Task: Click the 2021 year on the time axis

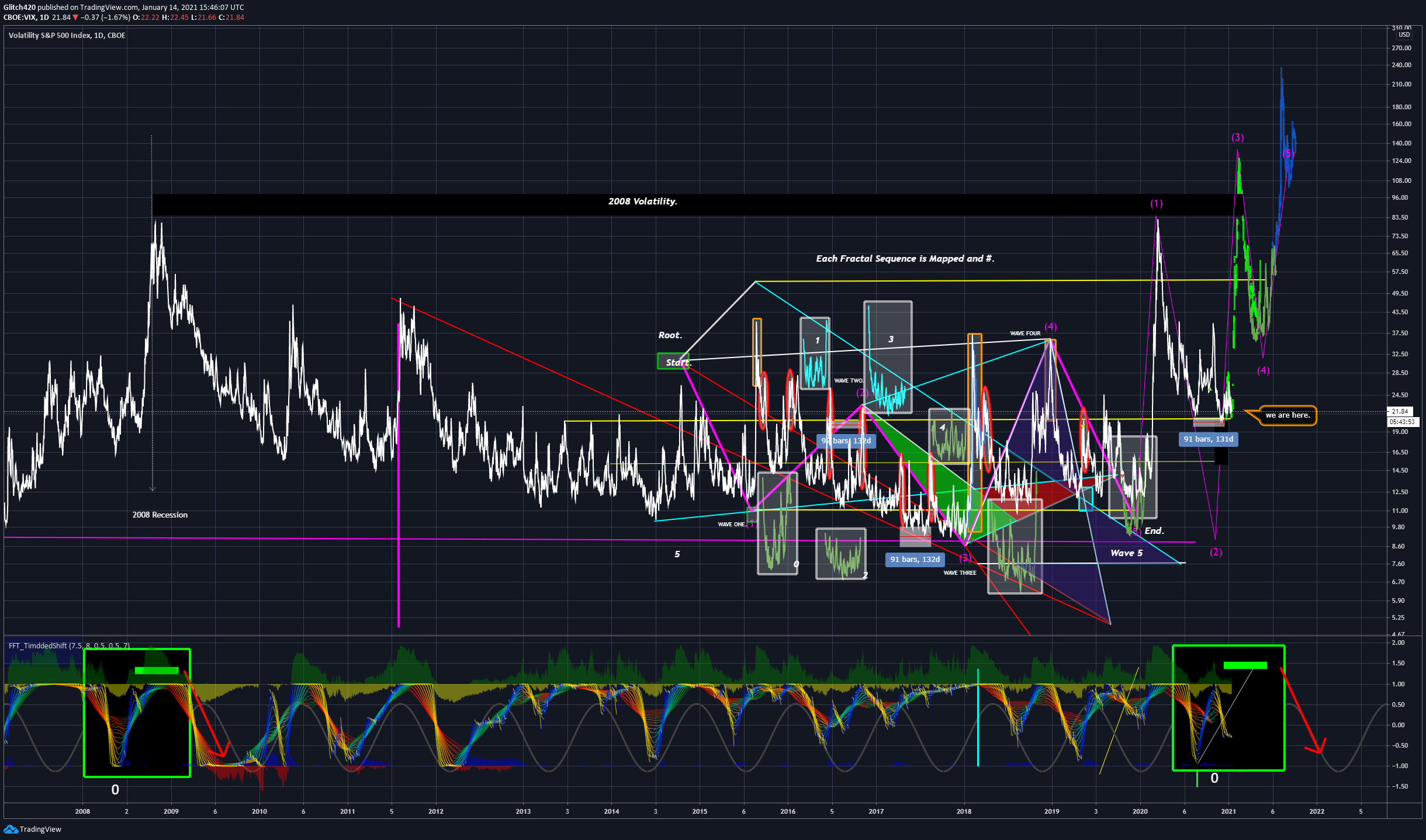Action: [1228, 811]
